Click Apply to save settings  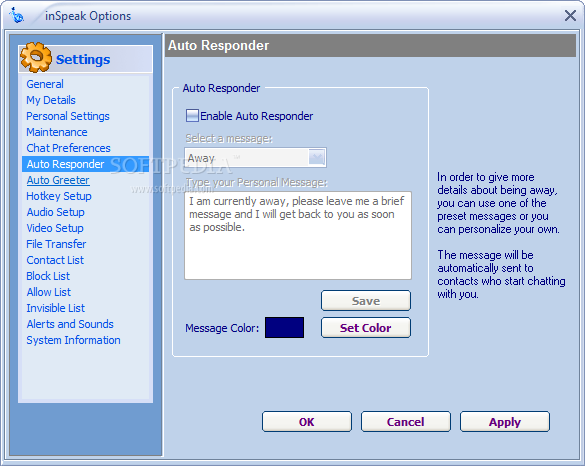pos(504,422)
